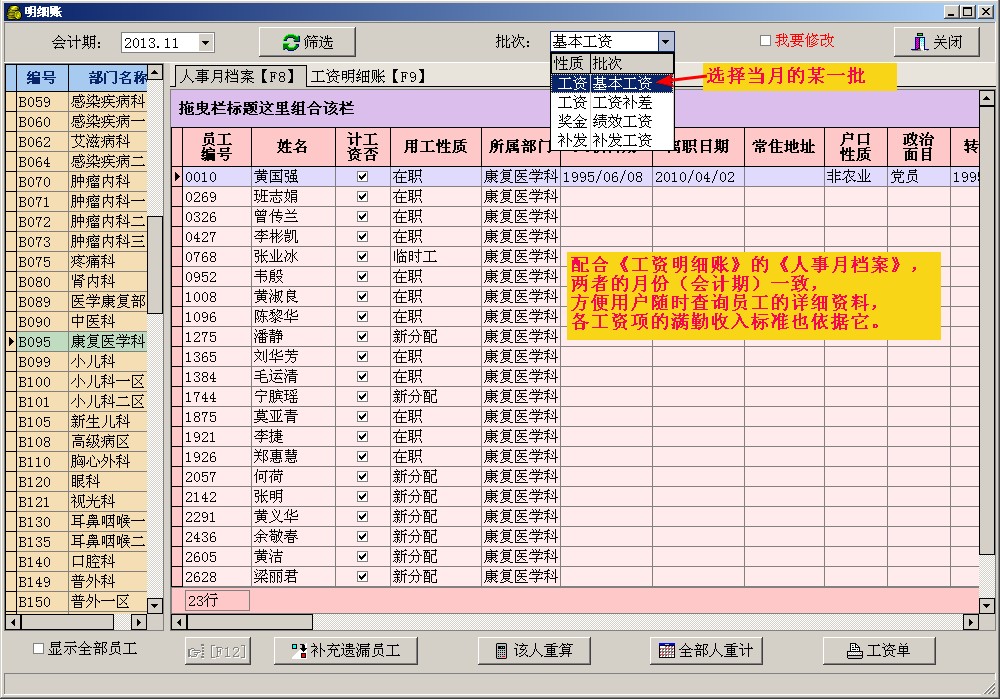Click the calculator icon on 该人重算
The width and height of the screenshot is (1000, 699).
pos(501,651)
